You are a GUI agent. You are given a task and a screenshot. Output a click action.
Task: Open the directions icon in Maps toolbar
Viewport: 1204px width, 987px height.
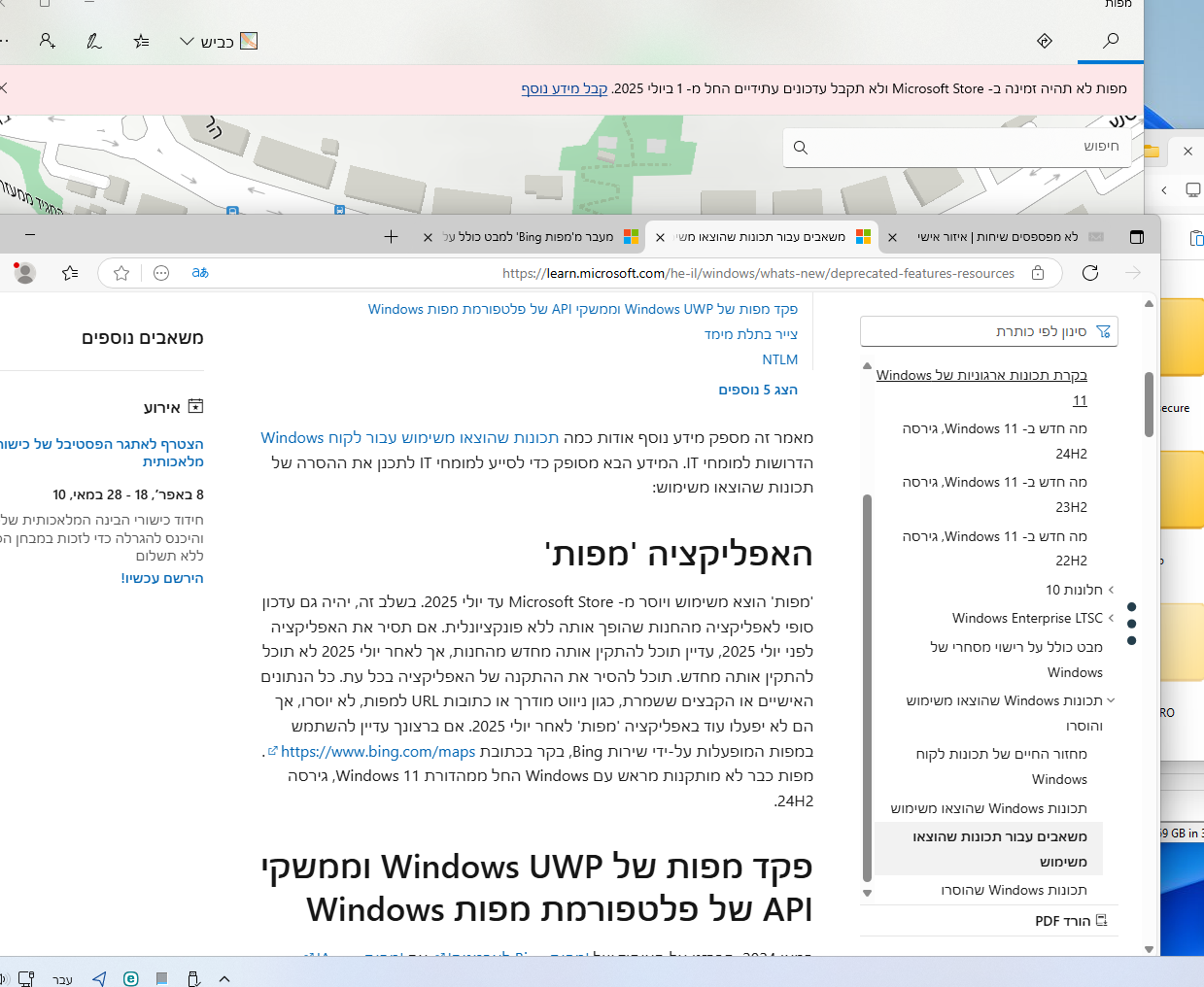1045,41
